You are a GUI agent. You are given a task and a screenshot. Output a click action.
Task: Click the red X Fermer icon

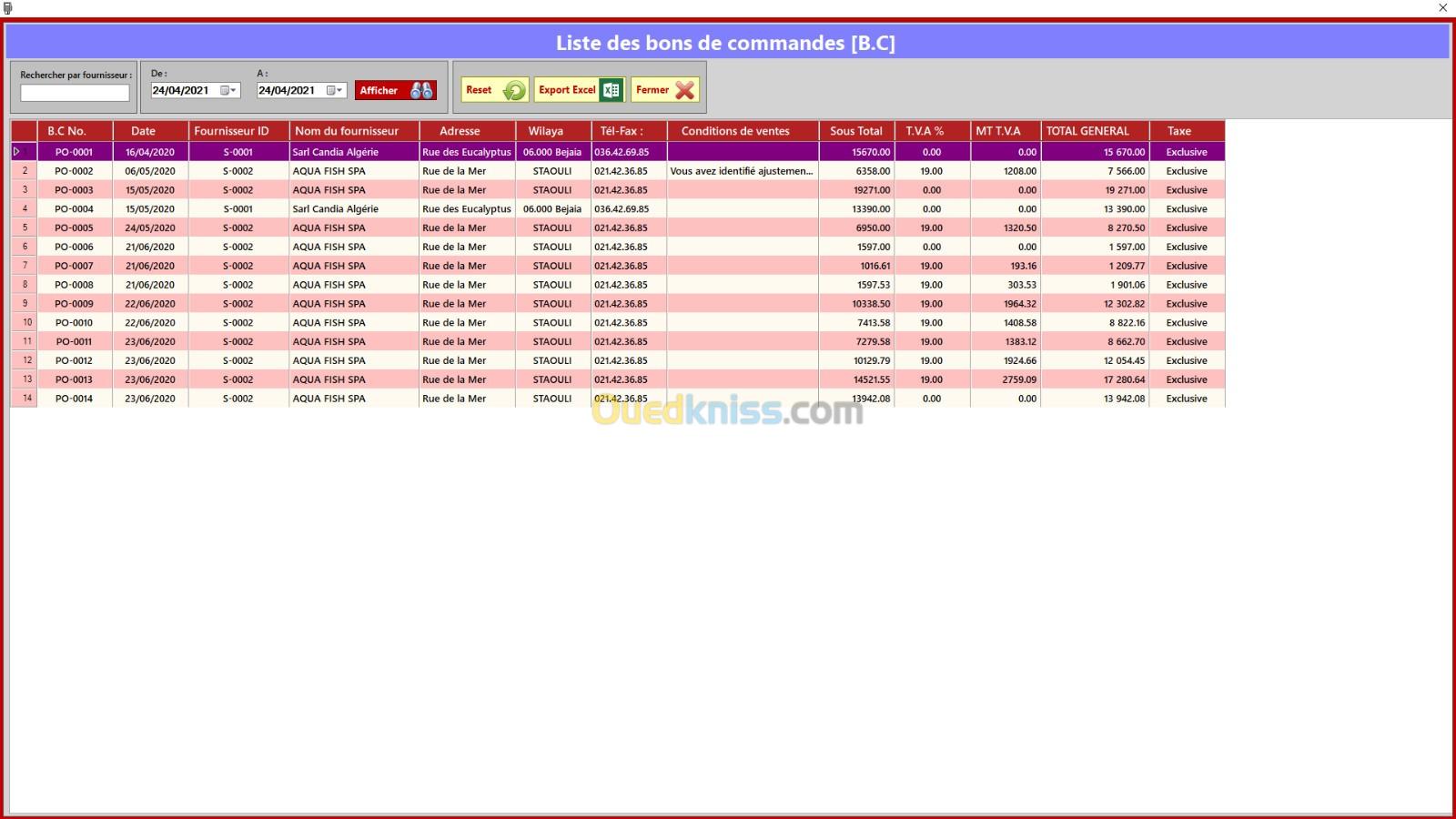pyautogui.click(x=685, y=90)
